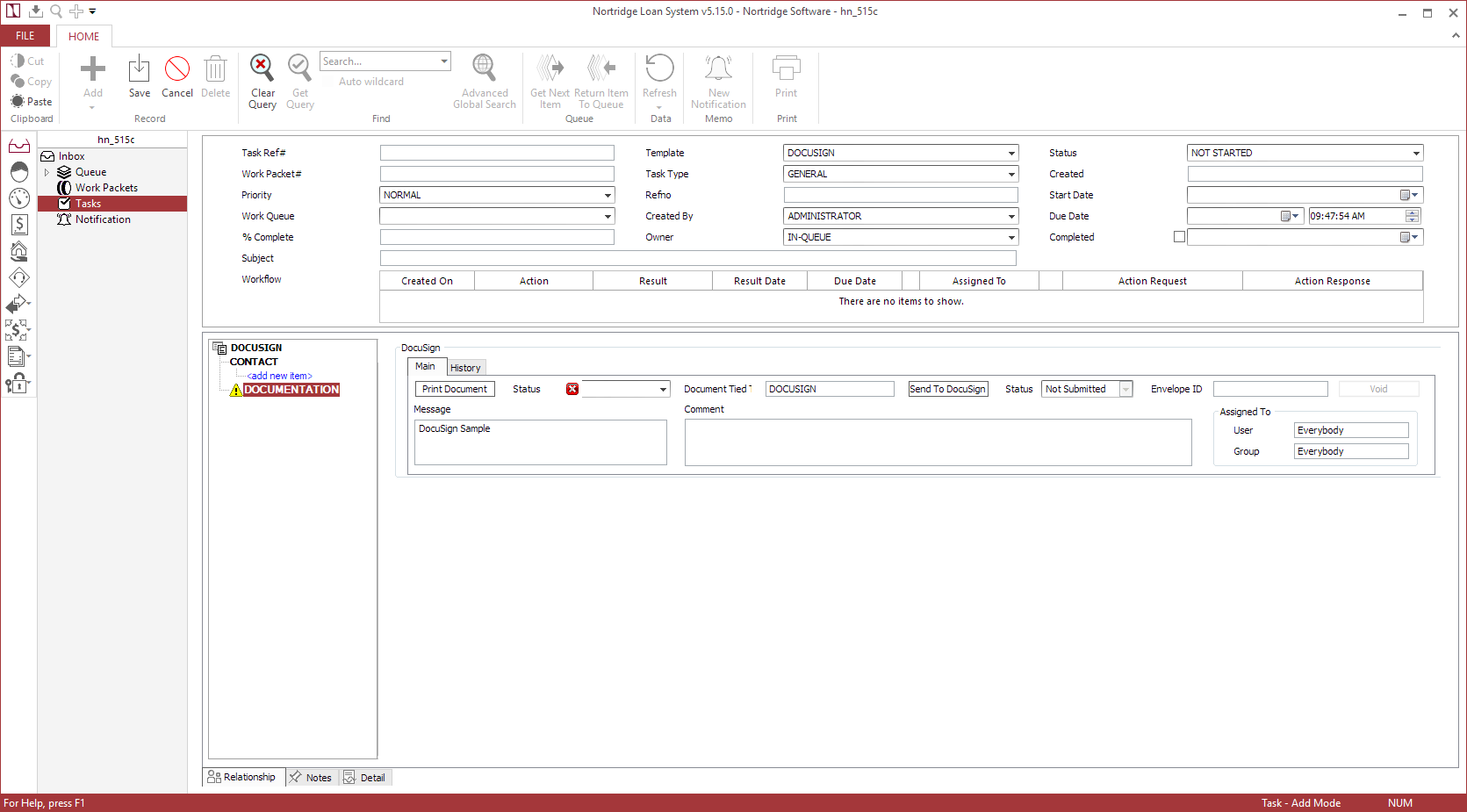The image size is (1467, 812).
Task: Click the Delete record icon
Action: point(215,69)
